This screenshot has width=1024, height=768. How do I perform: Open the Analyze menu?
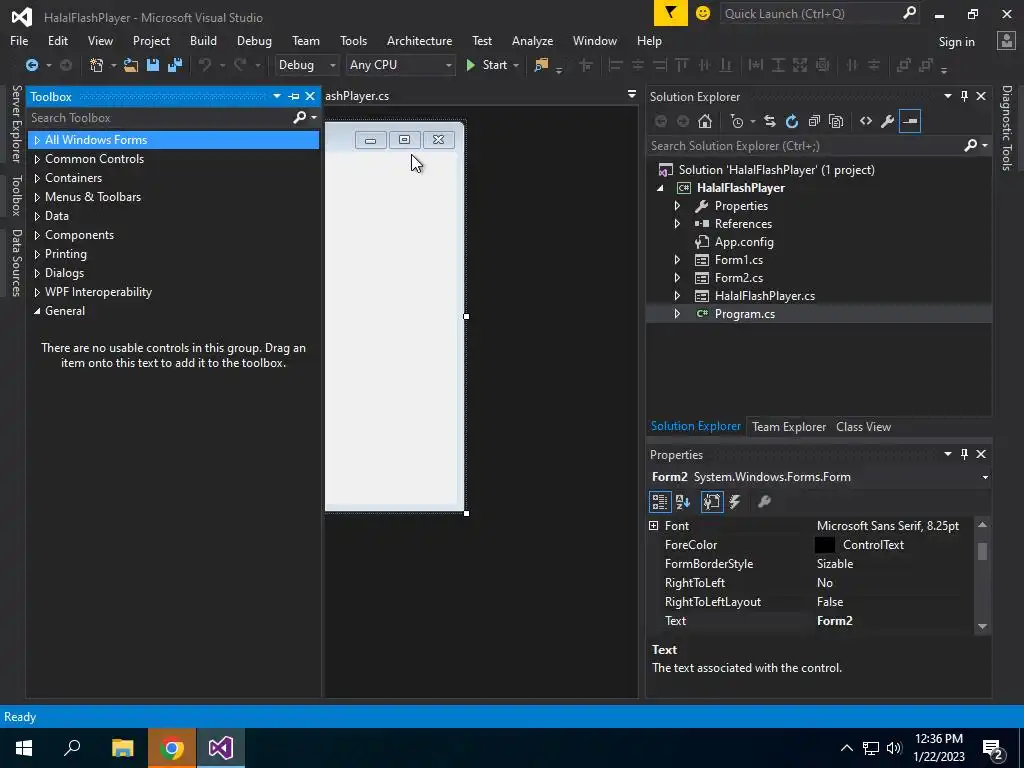click(x=532, y=40)
